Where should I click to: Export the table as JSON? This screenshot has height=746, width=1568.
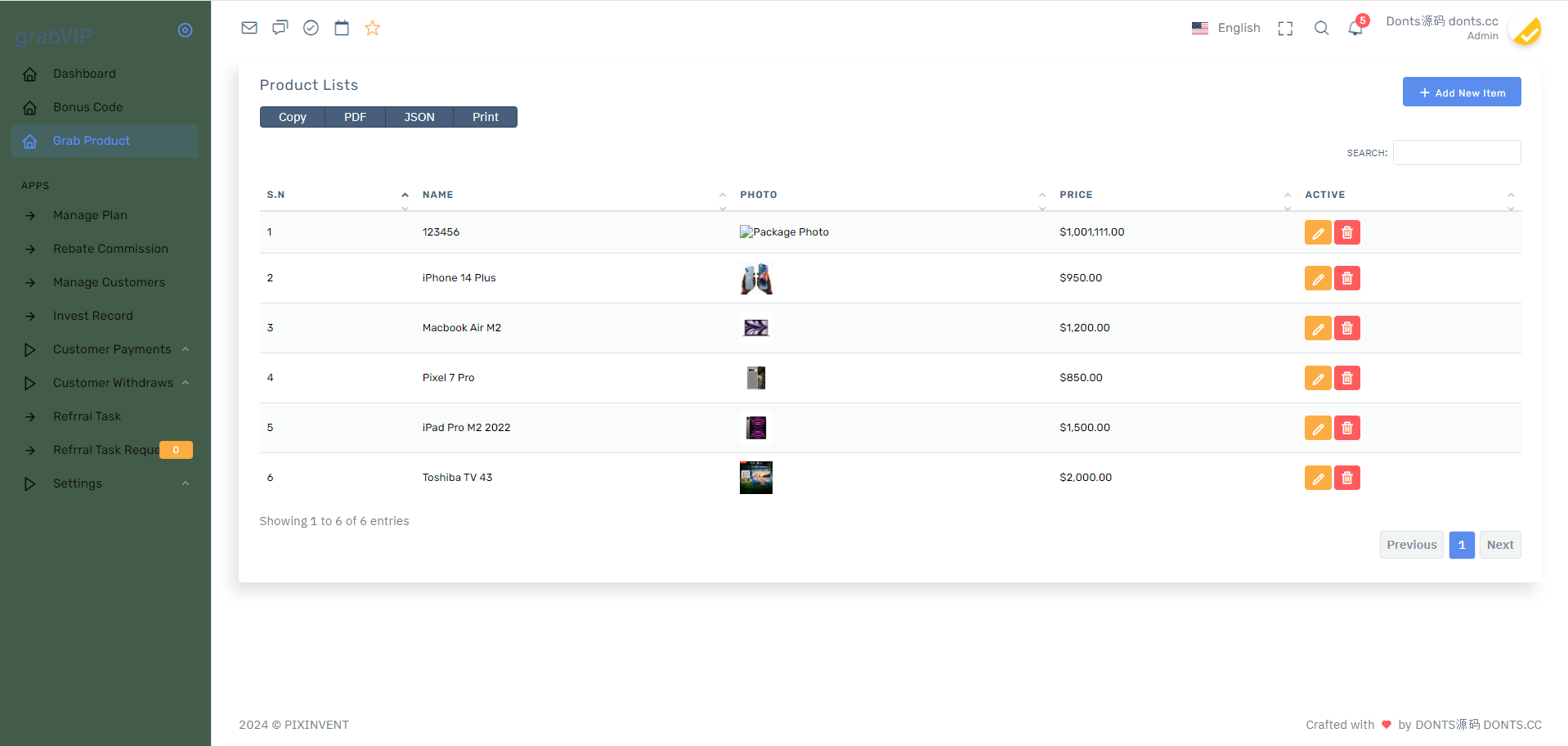click(x=419, y=117)
